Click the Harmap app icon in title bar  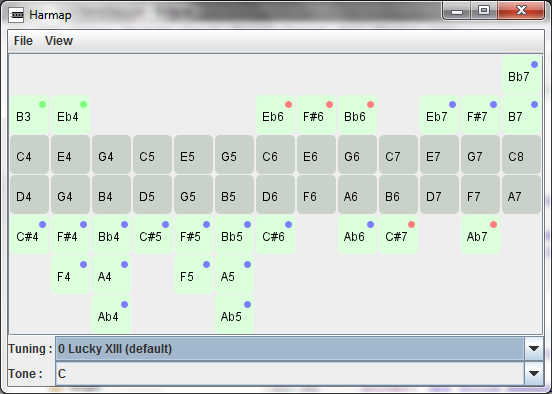tap(16, 15)
